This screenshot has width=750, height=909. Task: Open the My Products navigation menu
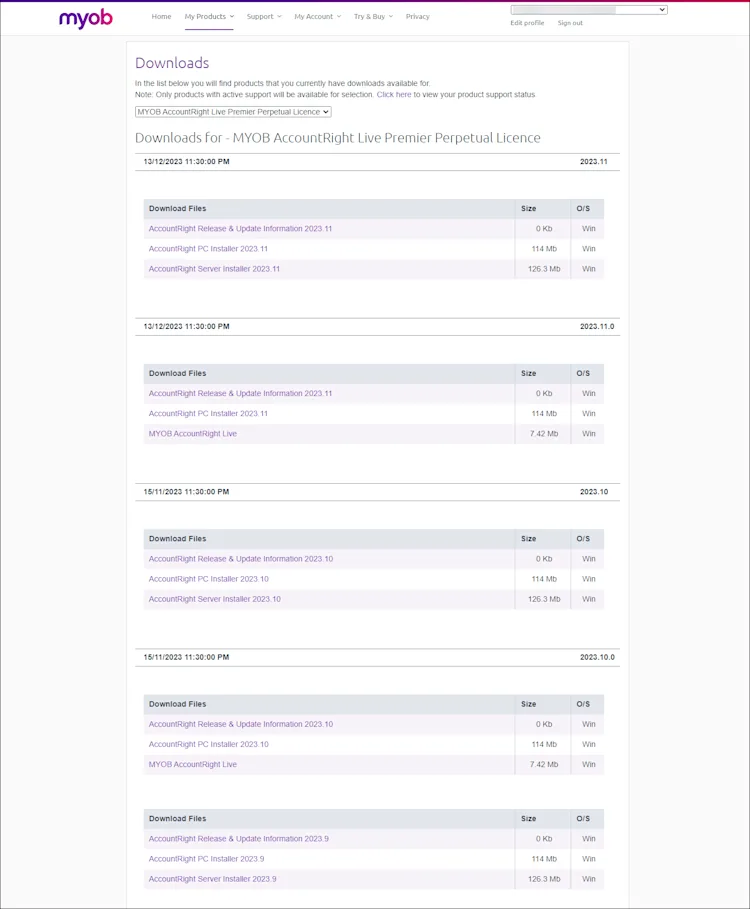pyautogui.click(x=208, y=16)
